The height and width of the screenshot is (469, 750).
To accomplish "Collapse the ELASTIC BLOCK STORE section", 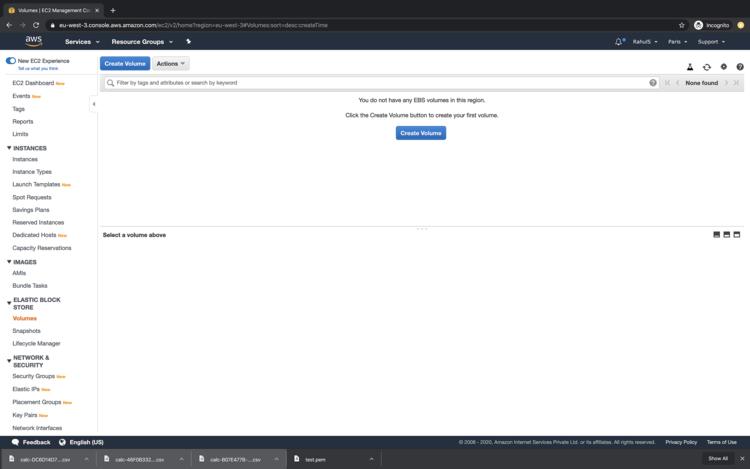I will tap(9, 303).
